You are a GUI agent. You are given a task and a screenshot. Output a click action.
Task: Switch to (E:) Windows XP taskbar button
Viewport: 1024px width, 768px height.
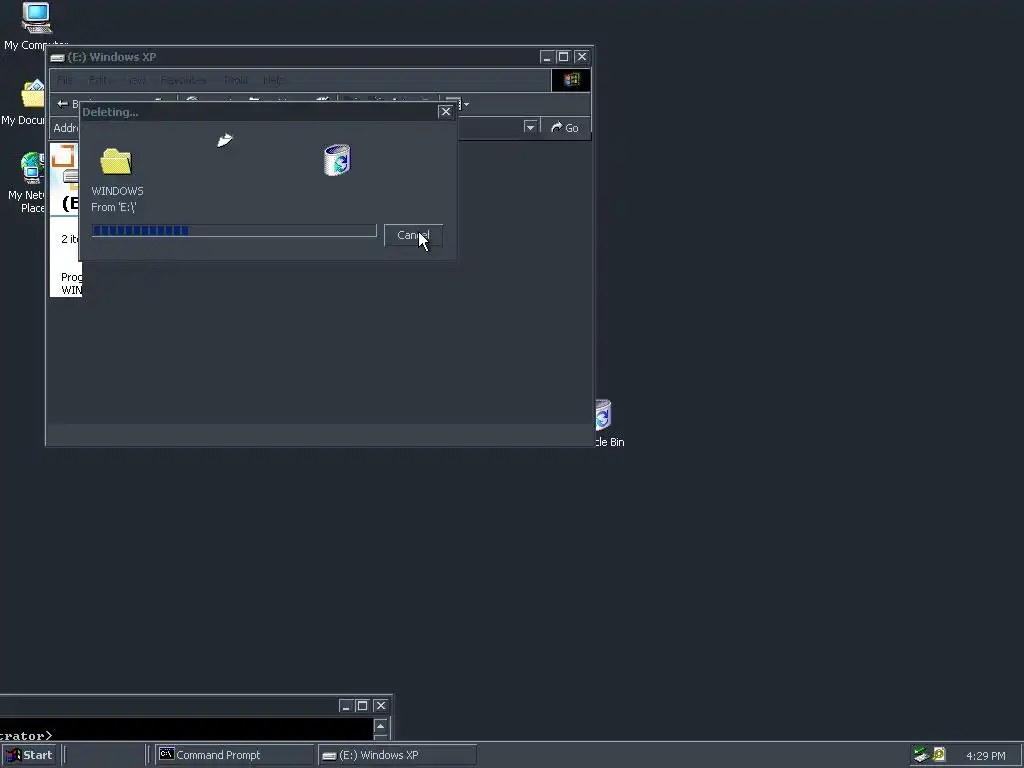pyautogui.click(x=397, y=755)
